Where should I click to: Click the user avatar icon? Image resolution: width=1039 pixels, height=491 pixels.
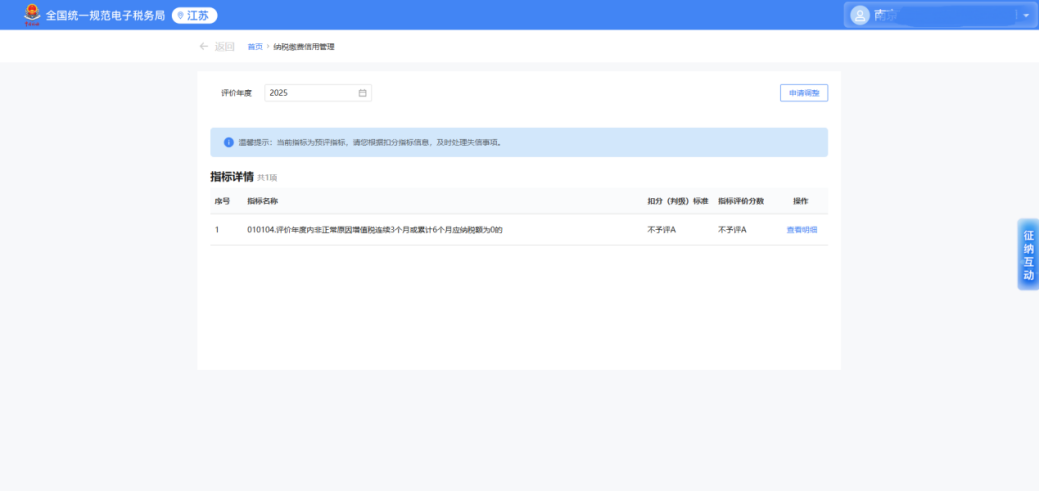[x=859, y=15]
